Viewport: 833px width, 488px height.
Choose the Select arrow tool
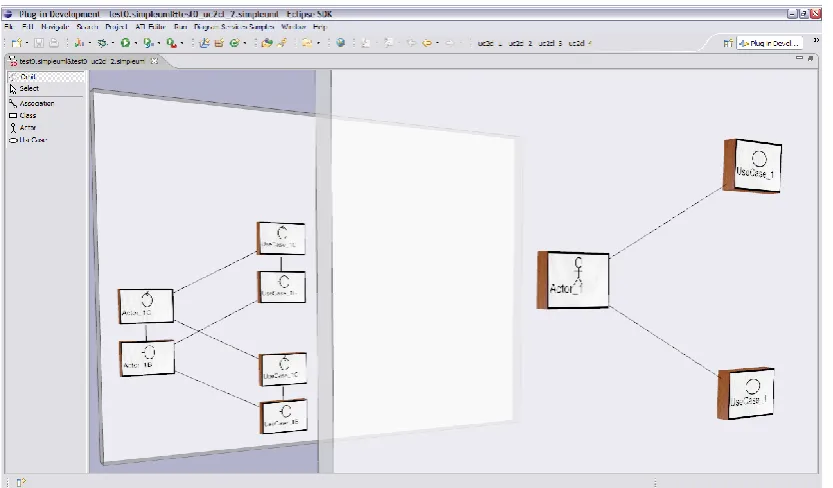tap(24, 89)
